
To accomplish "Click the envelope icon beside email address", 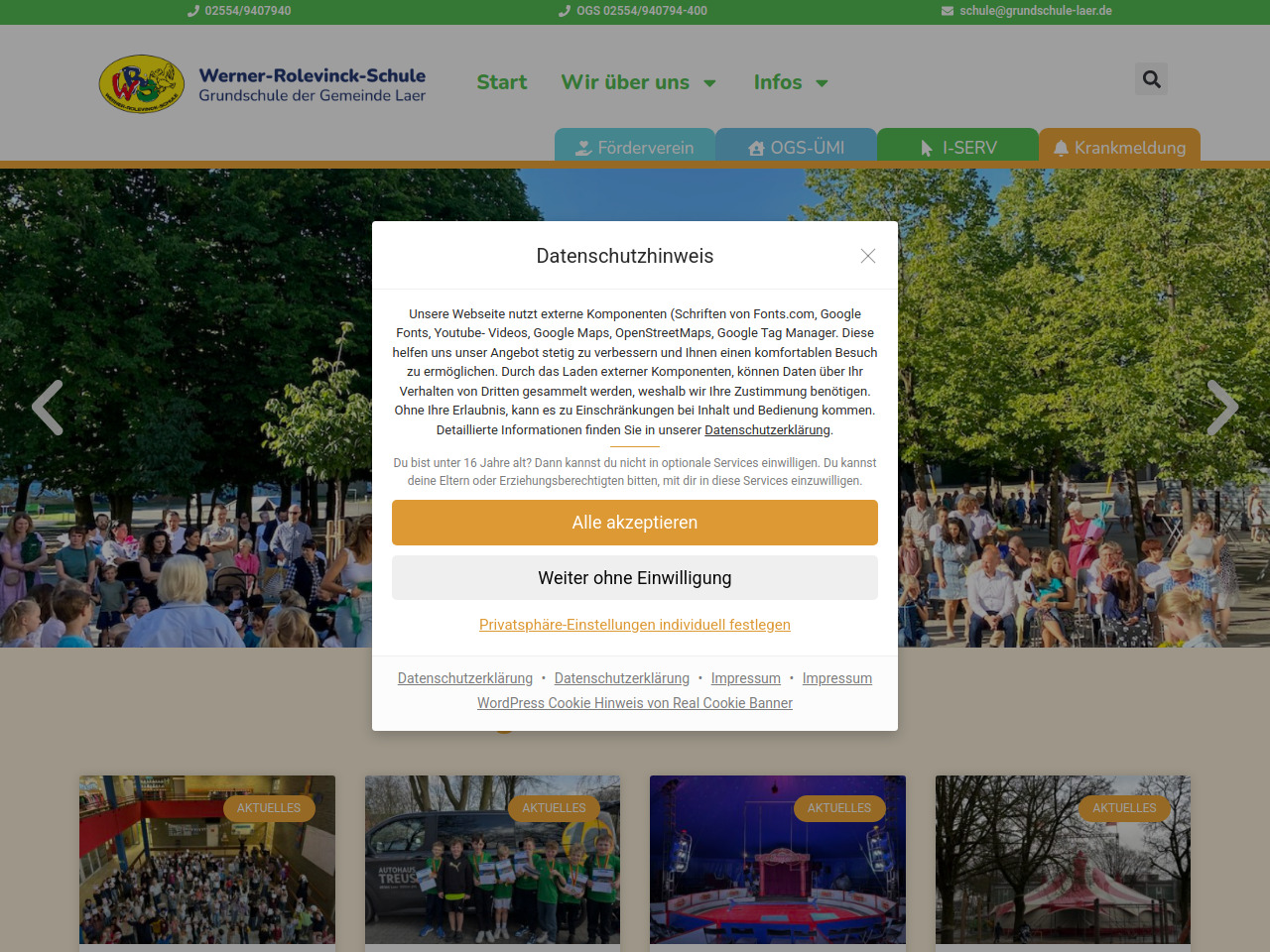I will pos(948,11).
